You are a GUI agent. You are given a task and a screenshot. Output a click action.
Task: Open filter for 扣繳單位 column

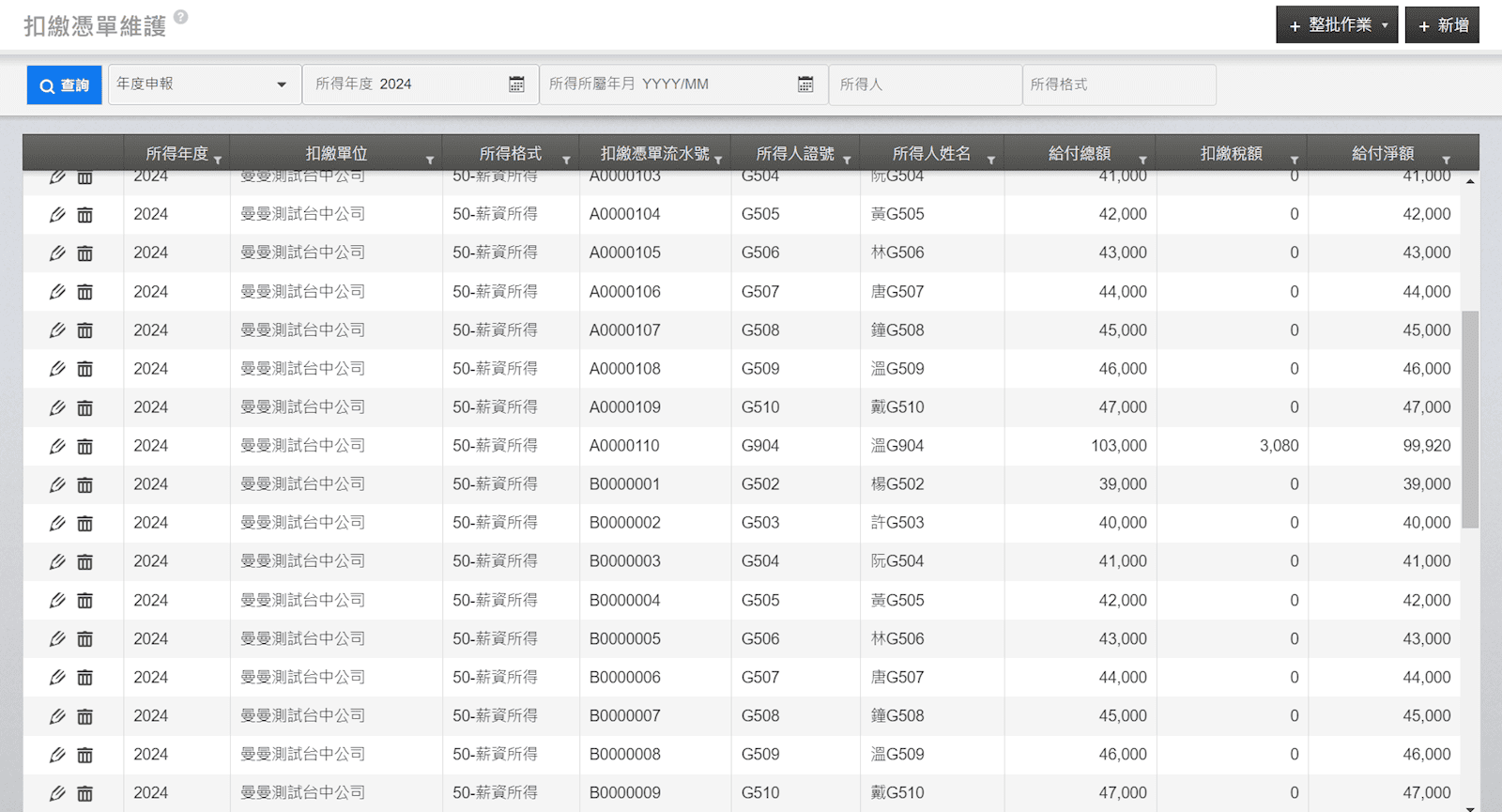(430, 161)
